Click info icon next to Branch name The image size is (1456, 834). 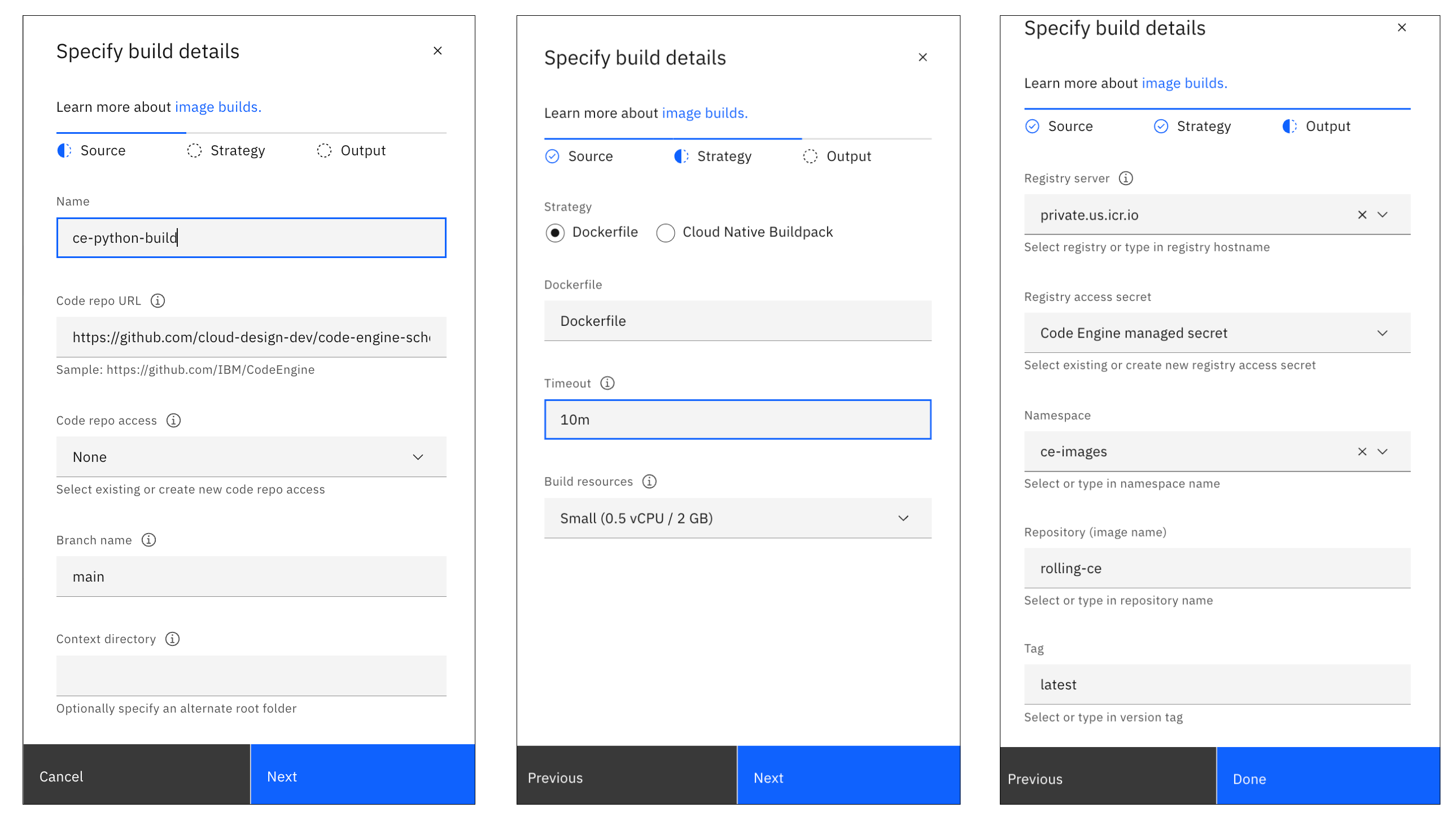pyautogui.click(x=148, y=540)
